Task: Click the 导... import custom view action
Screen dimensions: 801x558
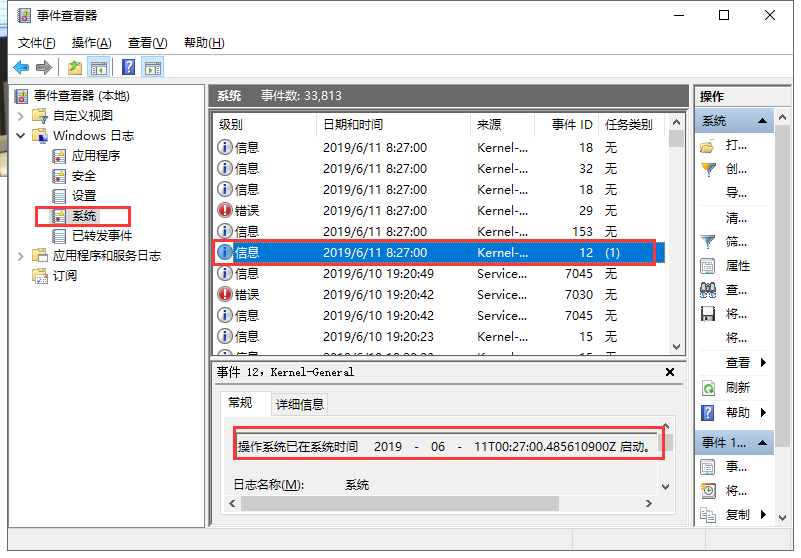Action: click(x=736, y=193)
